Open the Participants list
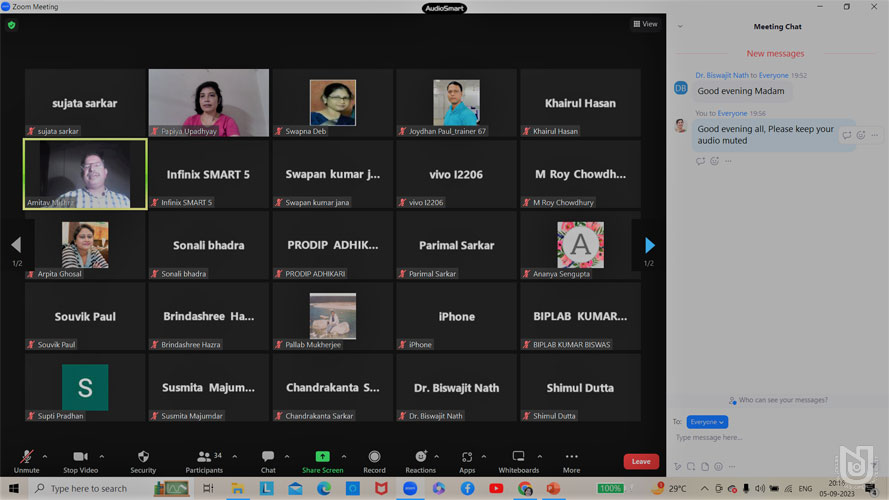This screenshot has width=889, height=500. click(205, 461)
